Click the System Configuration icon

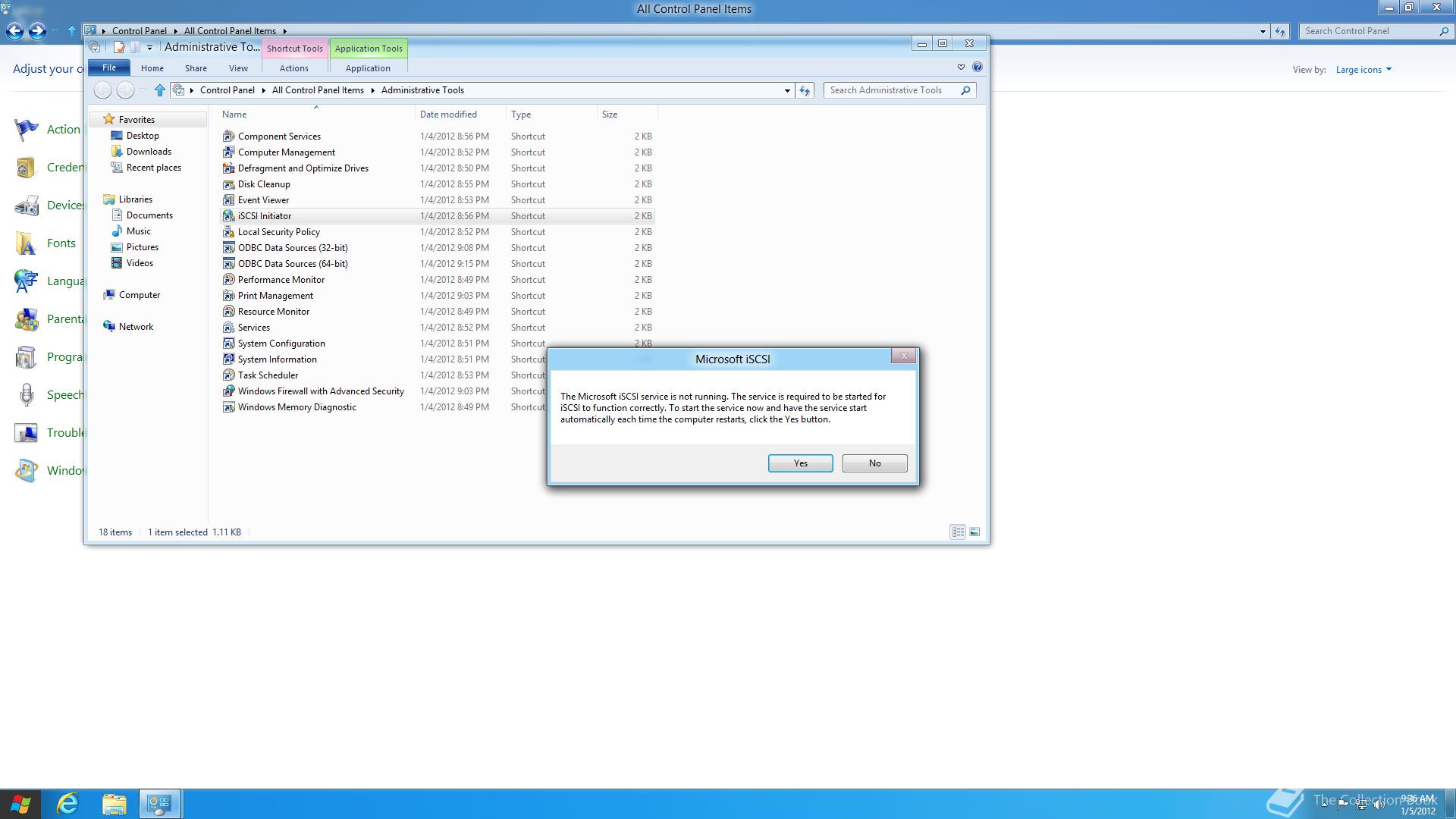point(228,344)
